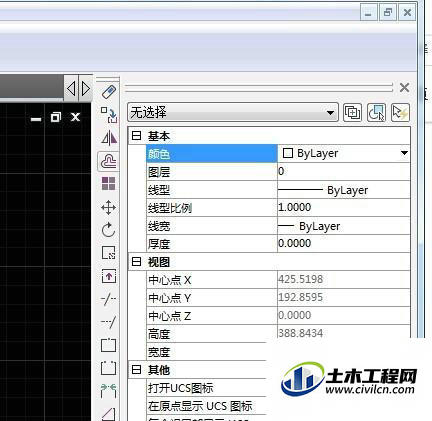
Task: Select the Break tool icon
Action: 109,368
